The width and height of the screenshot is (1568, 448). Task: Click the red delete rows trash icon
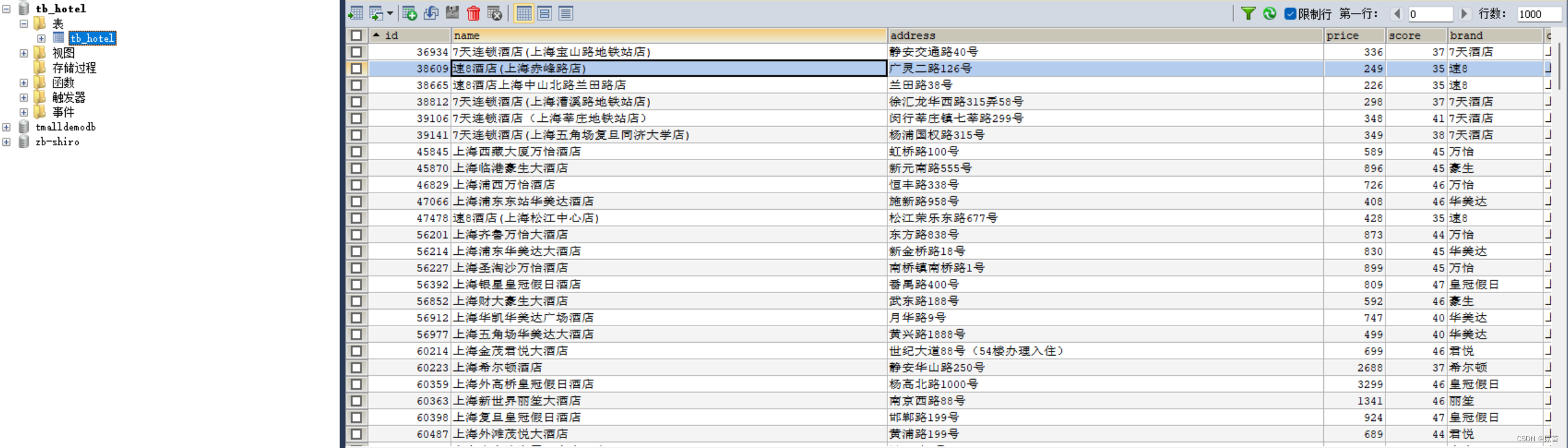pyautogui.click(x=473, y=13)
